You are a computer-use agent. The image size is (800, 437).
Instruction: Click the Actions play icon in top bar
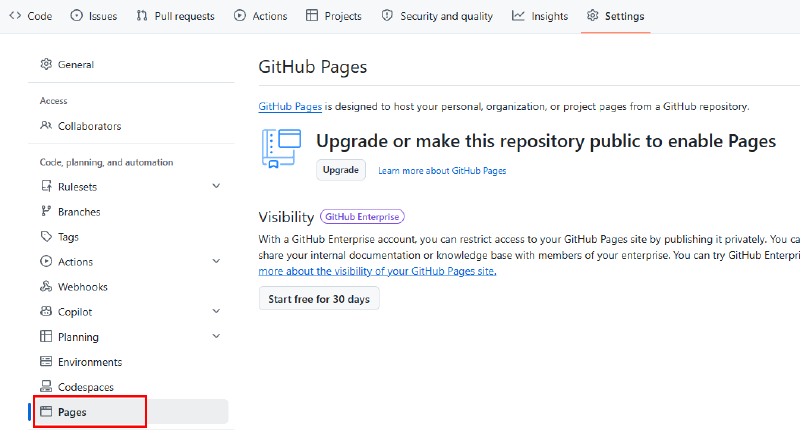click(x=240, y=16)
